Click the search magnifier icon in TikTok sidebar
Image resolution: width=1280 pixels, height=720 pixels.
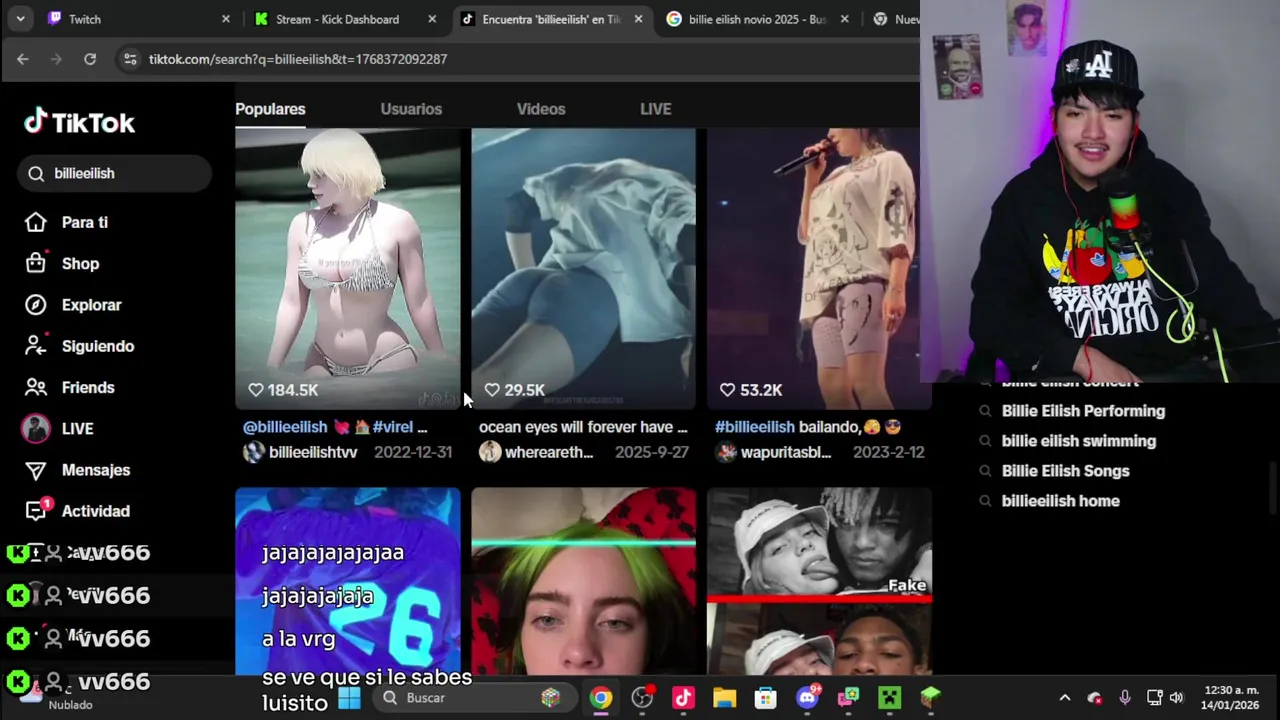pos(36,174)
